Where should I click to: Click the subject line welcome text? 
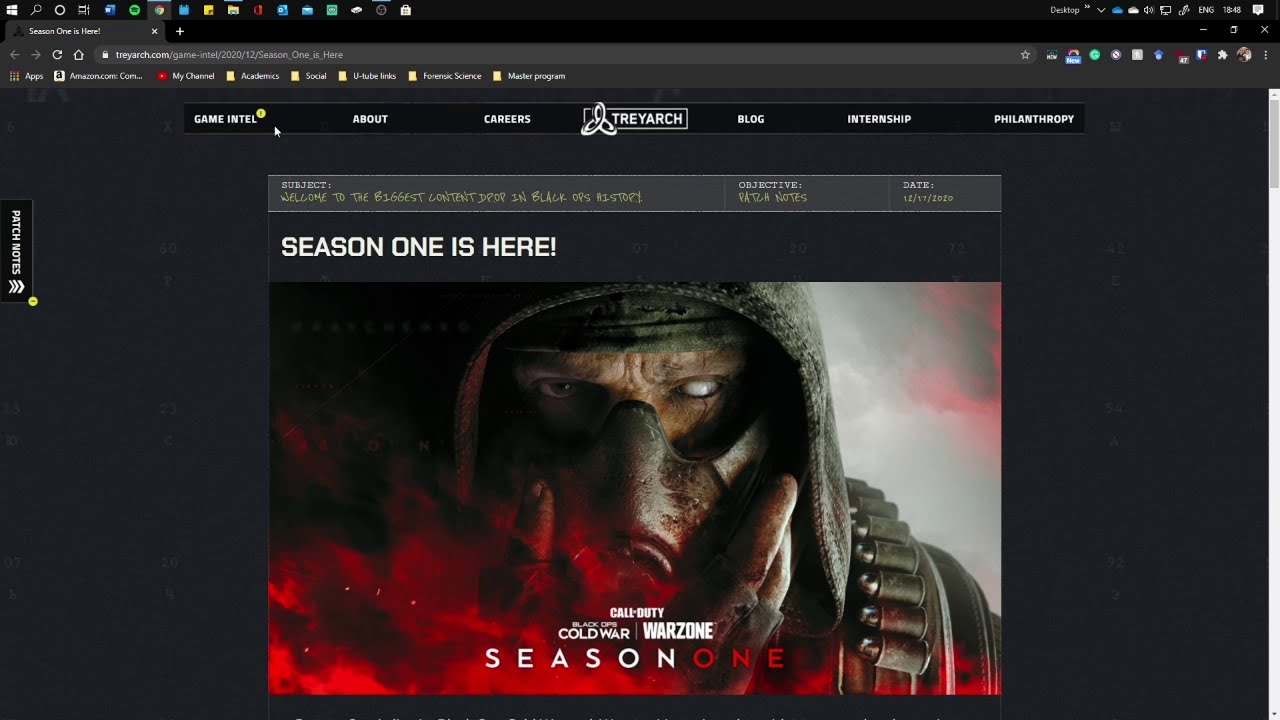462,198
